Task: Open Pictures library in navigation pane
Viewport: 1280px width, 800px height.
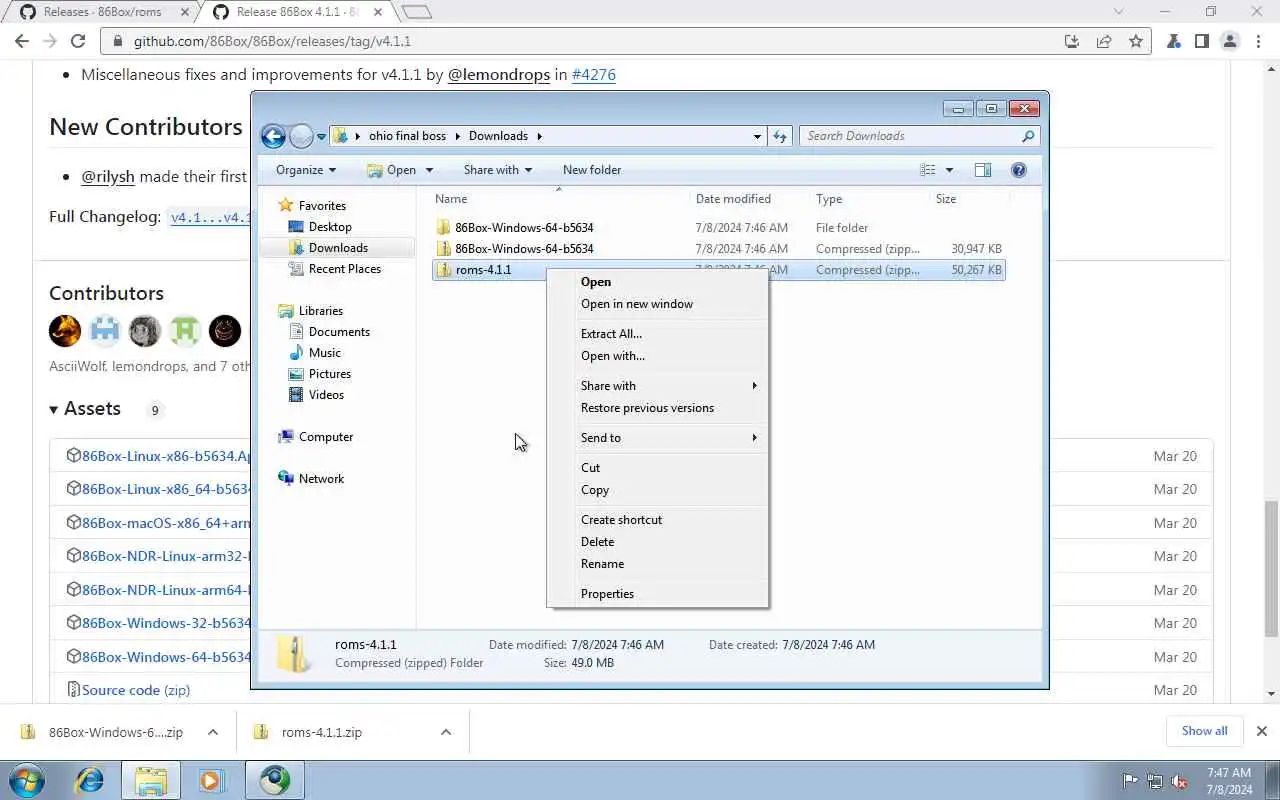Action: pos(330,374)
